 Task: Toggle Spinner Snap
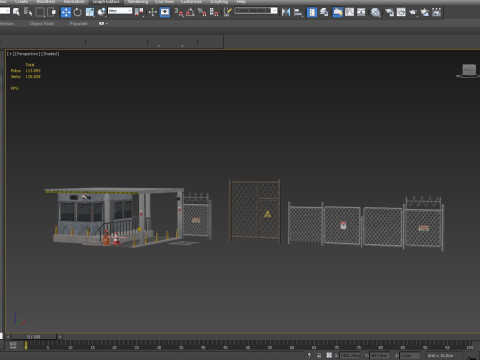pyautogui.click(x=214, y=12)
